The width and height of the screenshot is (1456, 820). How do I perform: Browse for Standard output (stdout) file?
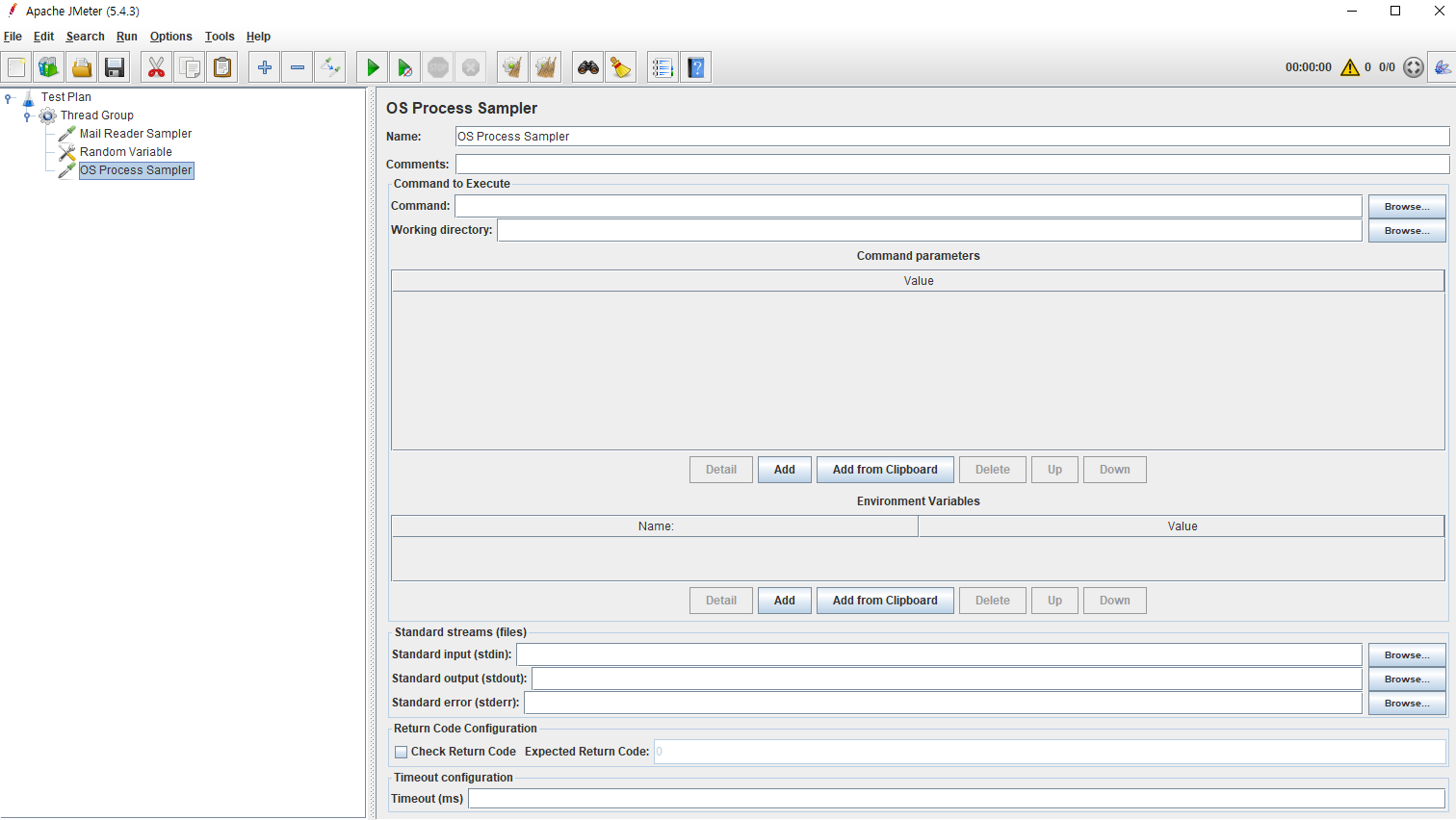(x=1407, y=679)
